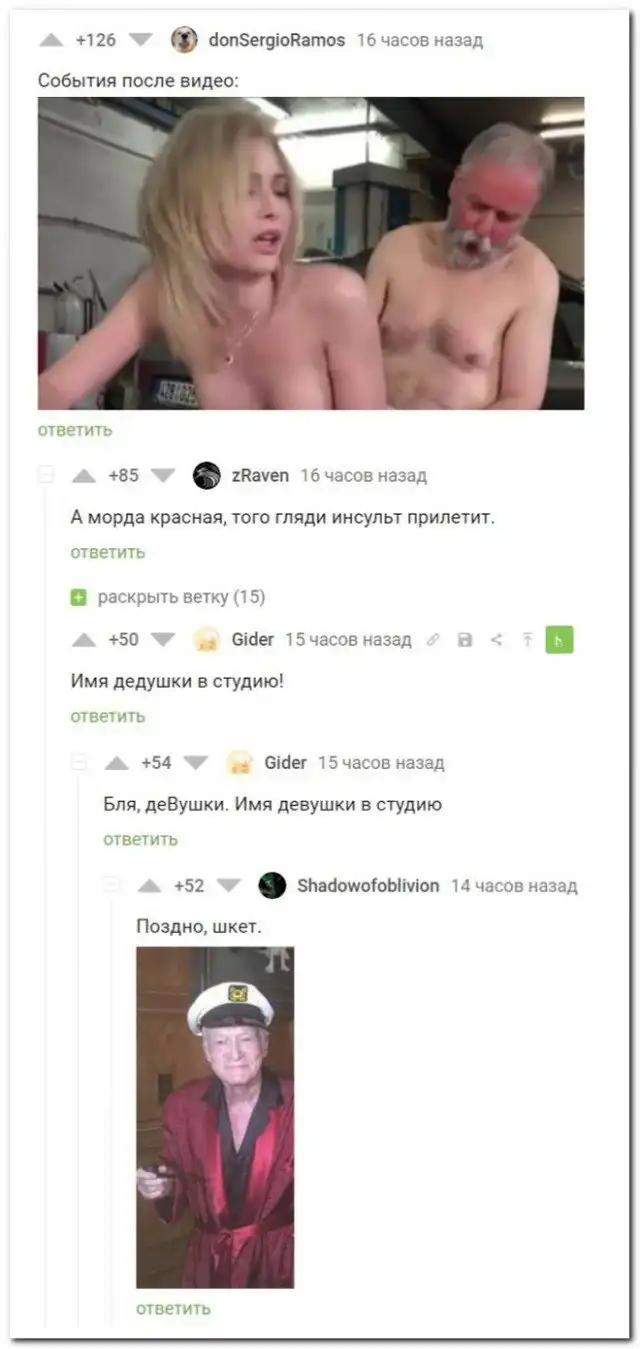Jump to parent comment arrow icon
This screenshot has height=1349, width=640.
(526, 640)
